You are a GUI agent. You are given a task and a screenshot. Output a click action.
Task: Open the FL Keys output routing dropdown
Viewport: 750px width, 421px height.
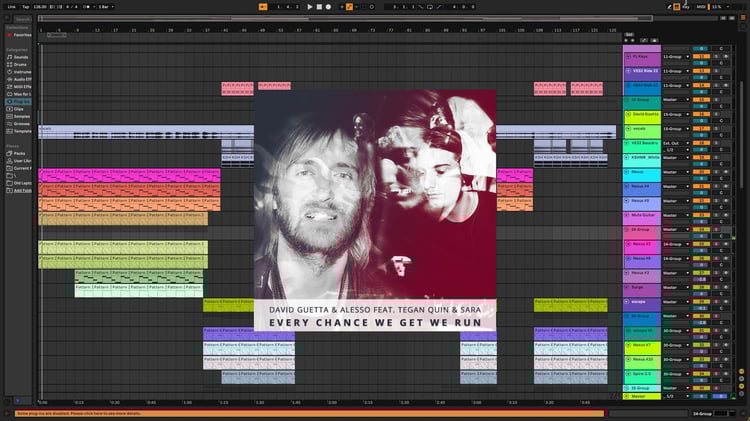click(x=676, y=57)
